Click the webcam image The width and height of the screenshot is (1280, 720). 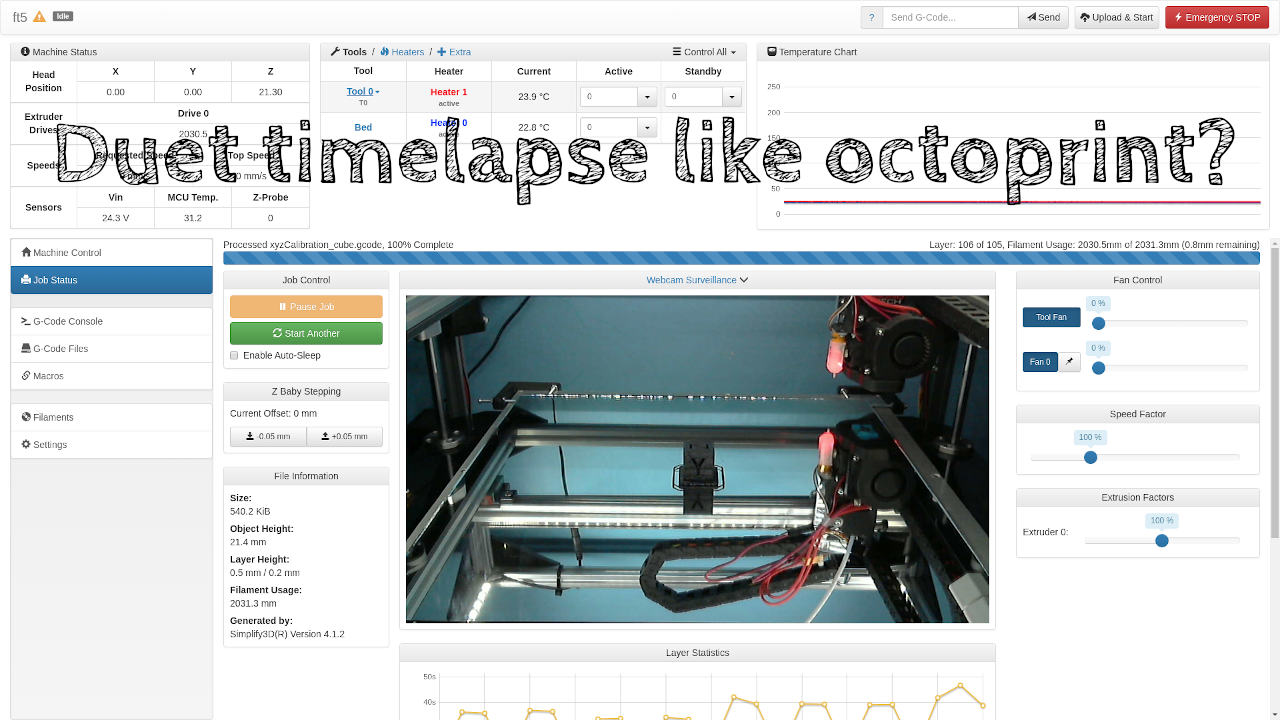click(x=697, y=459)
